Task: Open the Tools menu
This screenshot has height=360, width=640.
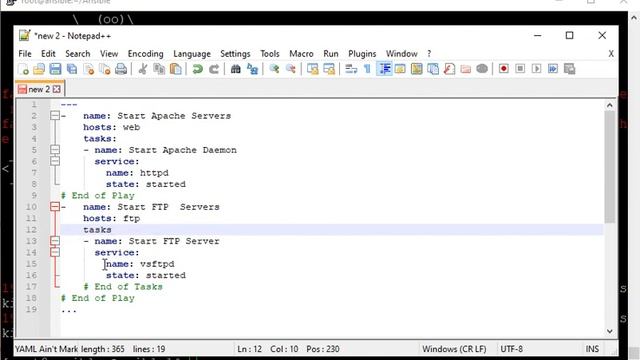Action: pyautogui.click(x=270, y=54)
